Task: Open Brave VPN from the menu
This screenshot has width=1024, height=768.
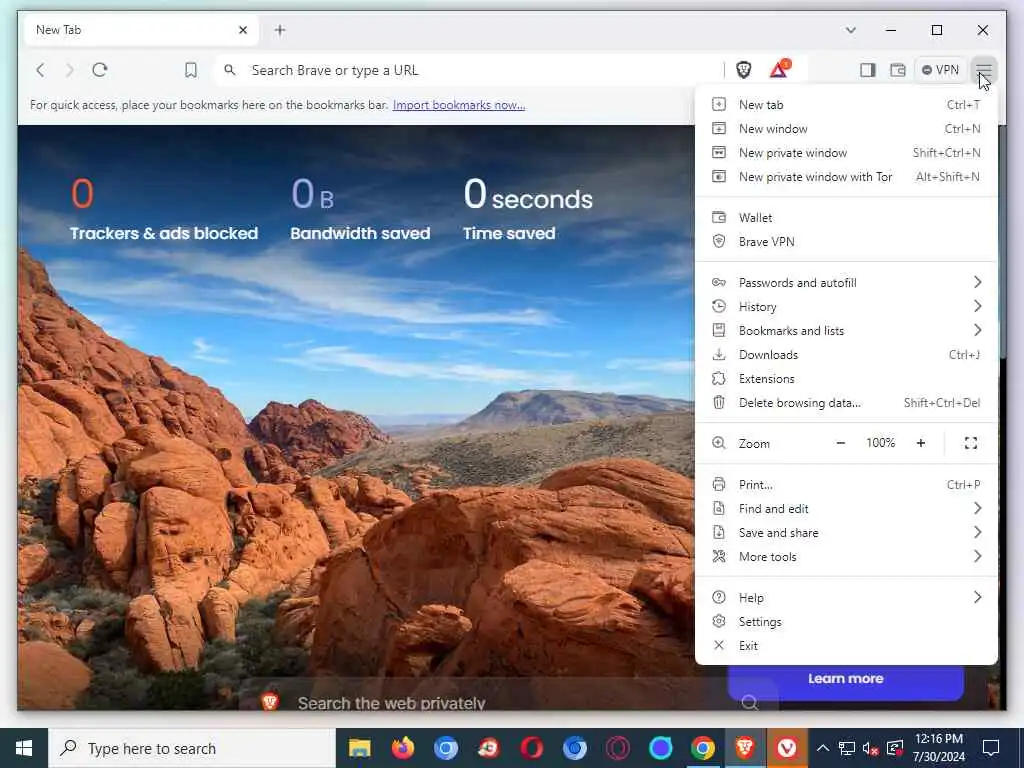Action: (846, 242)
